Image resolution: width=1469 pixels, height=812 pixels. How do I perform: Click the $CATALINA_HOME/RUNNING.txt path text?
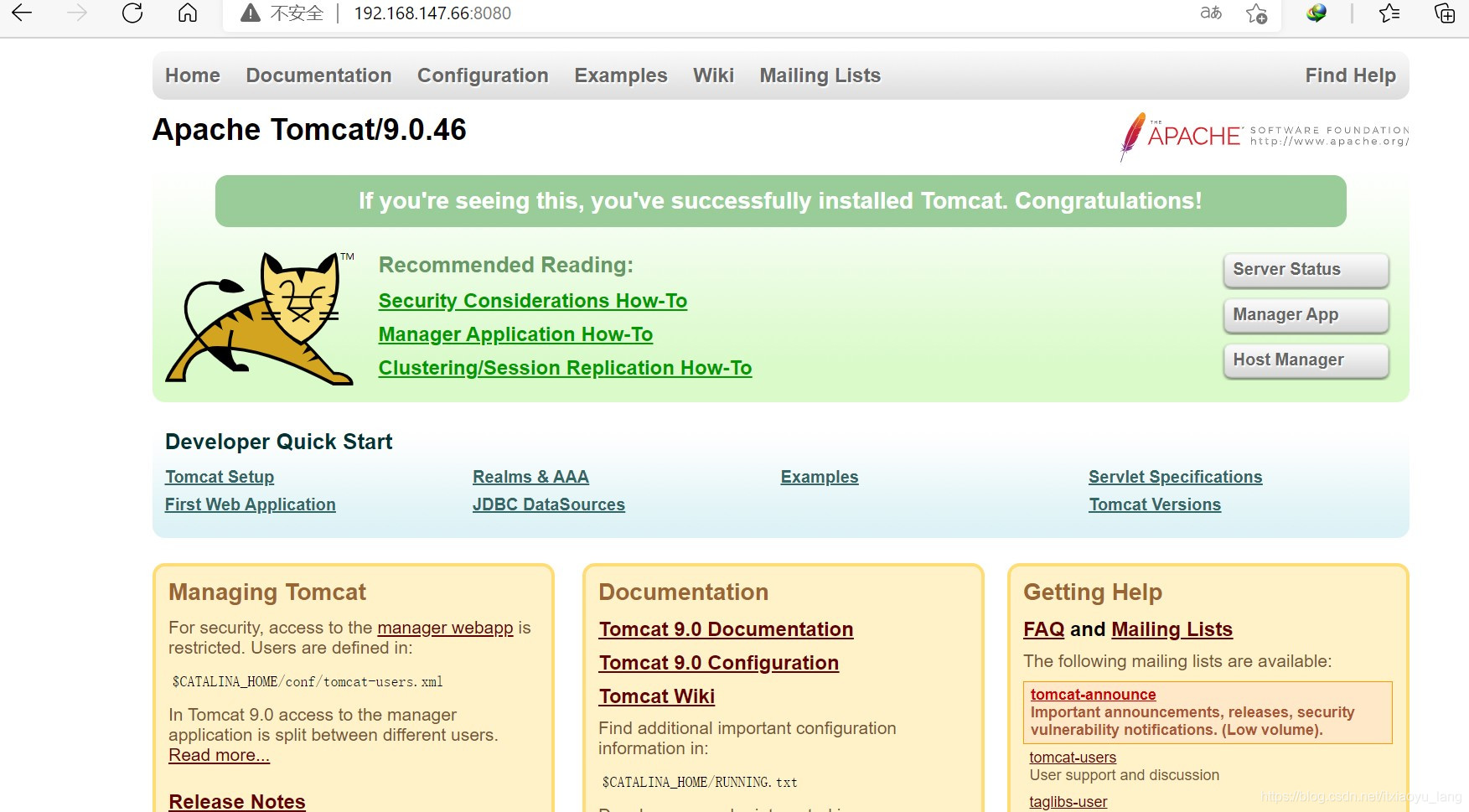[700, 783]
